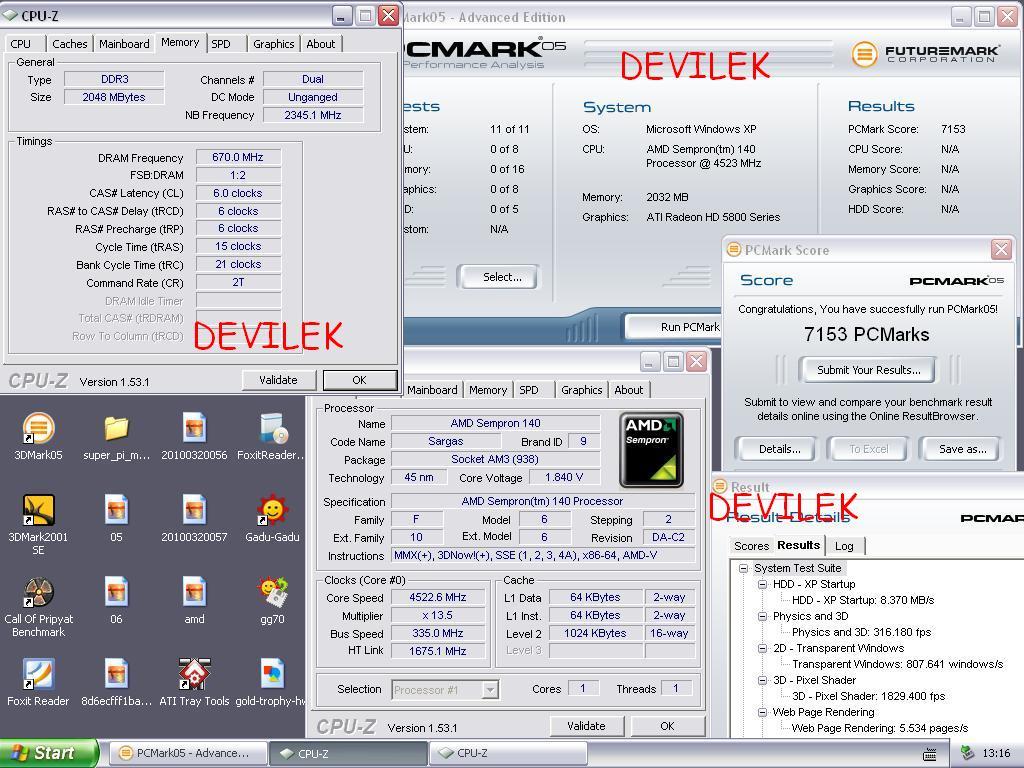Click Validate in the lower CPU-Z window
This screenshot has height=768, width=1024.
586,726
